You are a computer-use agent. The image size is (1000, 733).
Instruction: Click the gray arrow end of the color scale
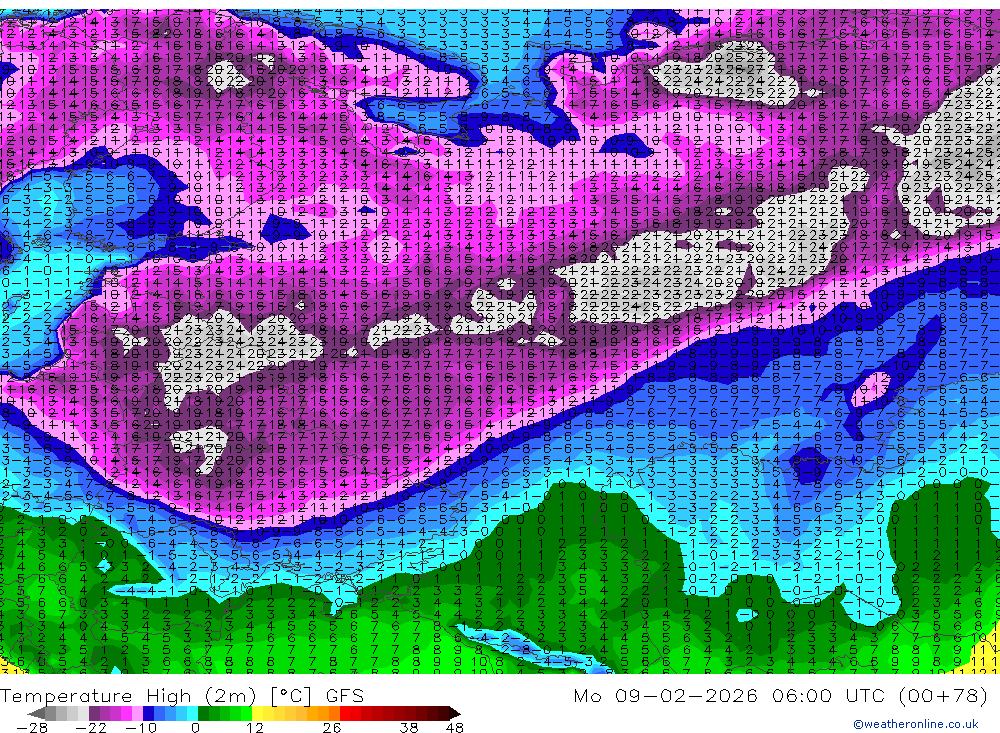tap(36, 713)
